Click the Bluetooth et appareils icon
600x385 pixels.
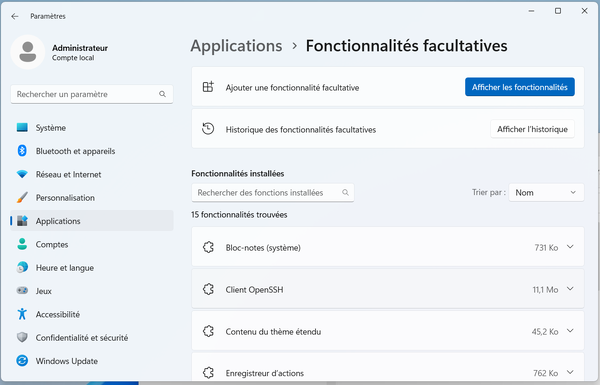click(22, 151)
